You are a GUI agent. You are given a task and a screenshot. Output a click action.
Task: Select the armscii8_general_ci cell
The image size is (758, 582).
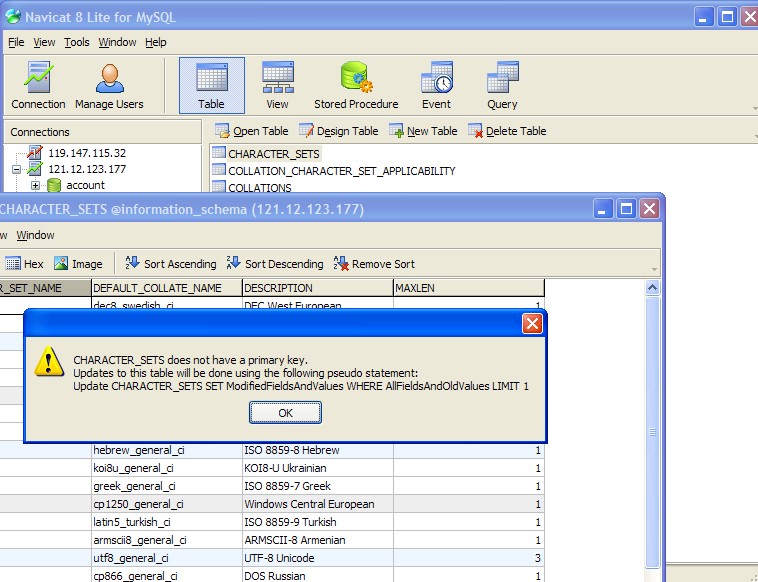tap(167, 540)
